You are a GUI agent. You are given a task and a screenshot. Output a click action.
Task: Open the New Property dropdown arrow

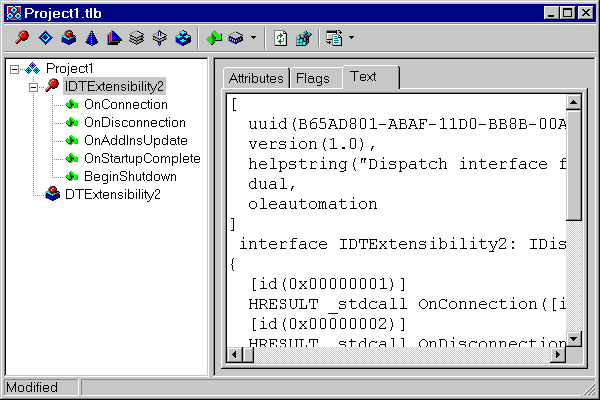253,39
